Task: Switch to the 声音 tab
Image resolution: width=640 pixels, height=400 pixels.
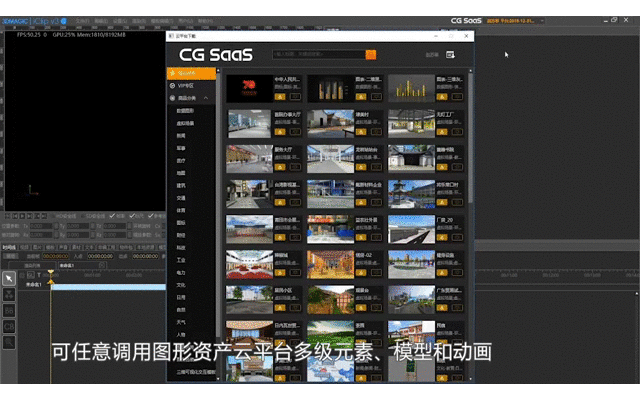Action: pyautogui.click(x=63, y=247)
